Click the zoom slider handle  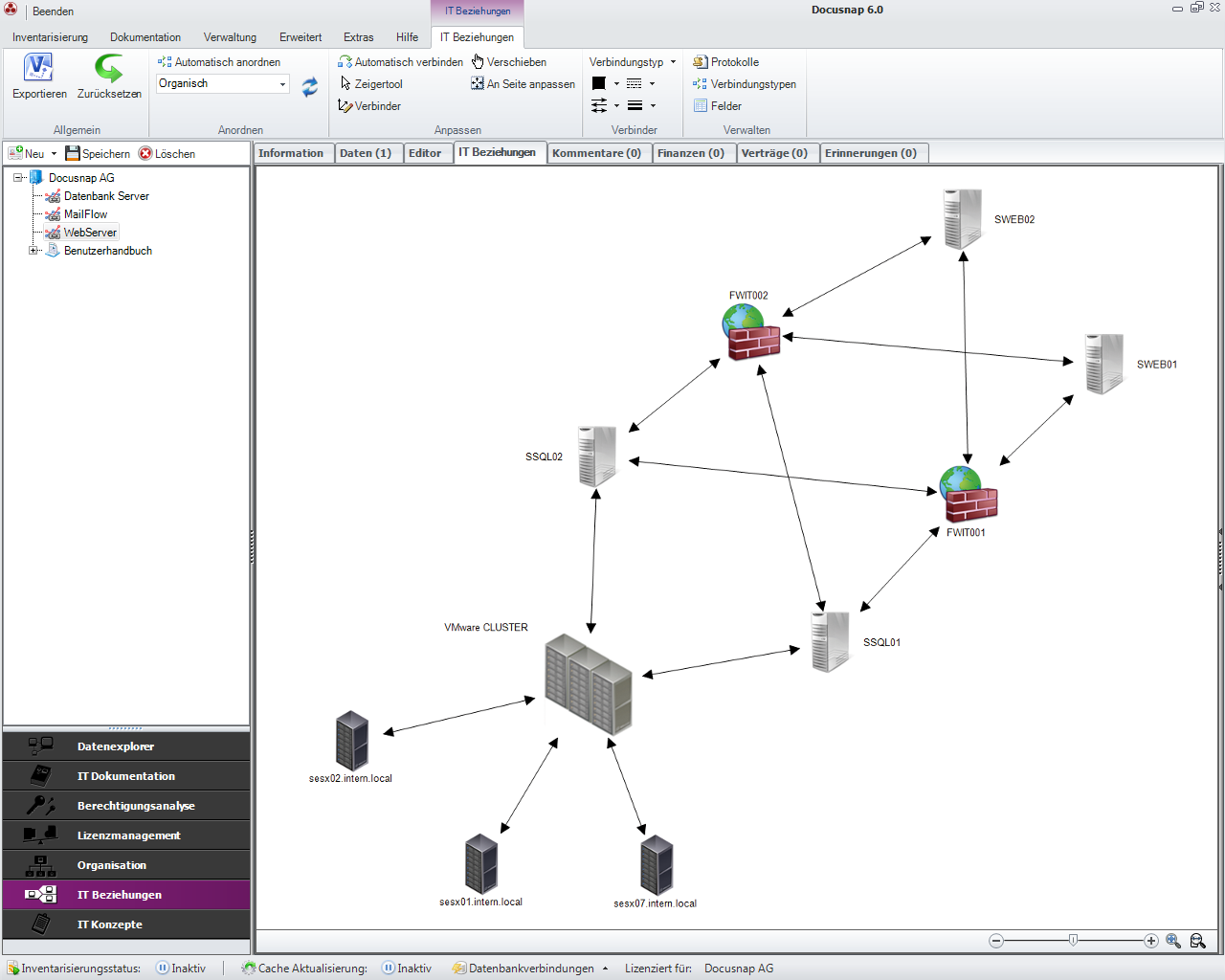pyautogui.click(x=1073, y=941)
